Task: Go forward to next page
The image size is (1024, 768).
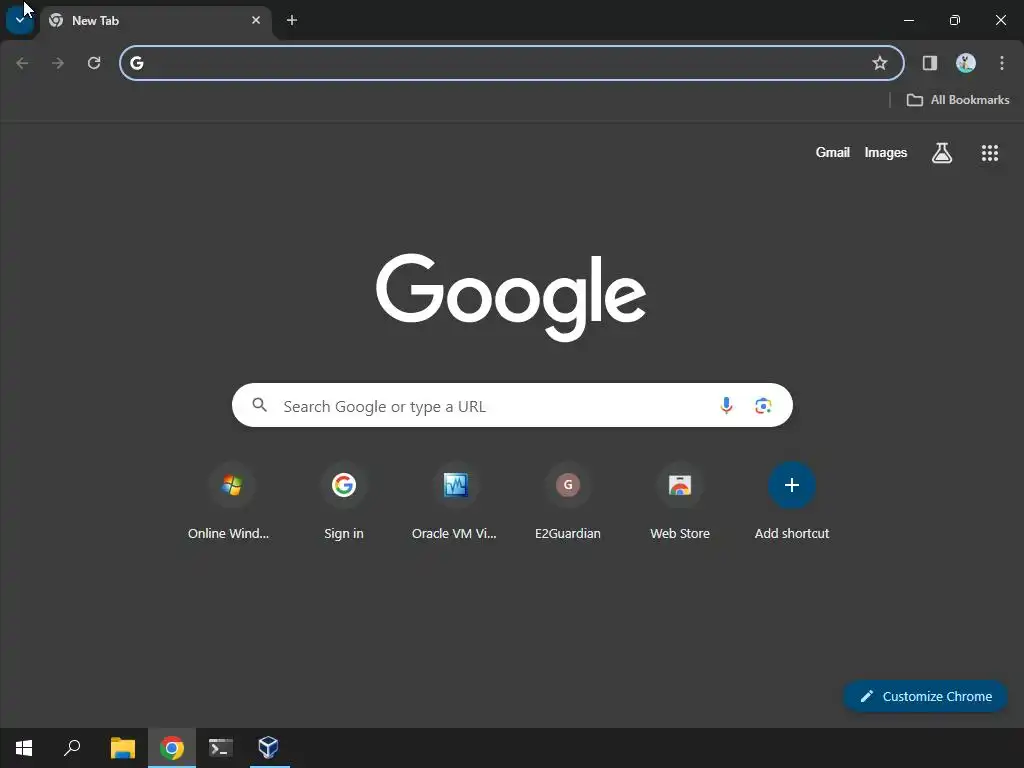Action: pyautogui.click(x=58, y=63)
